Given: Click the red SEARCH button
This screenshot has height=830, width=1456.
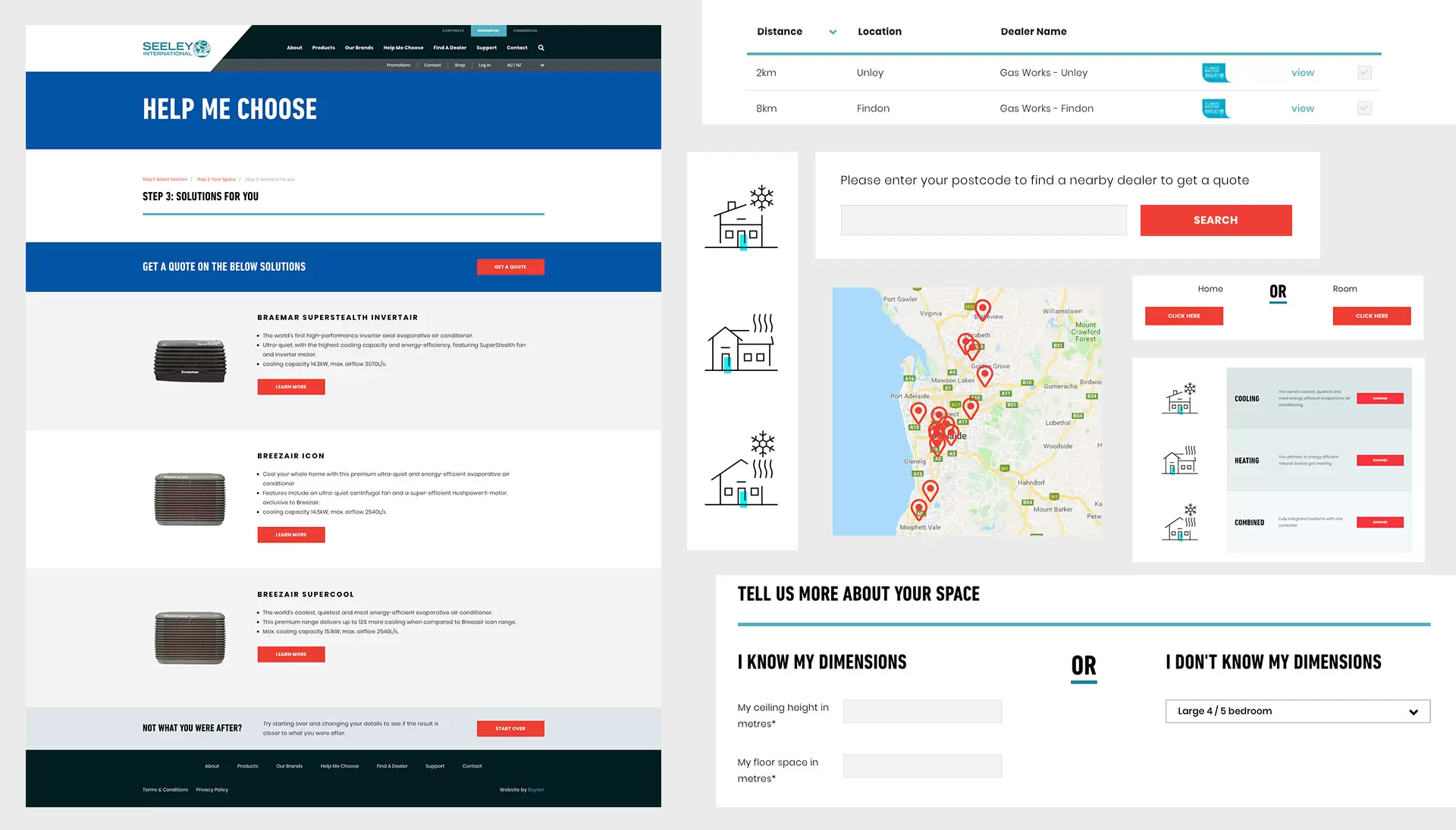Looking at the screenshot, I should (1216, 220).
